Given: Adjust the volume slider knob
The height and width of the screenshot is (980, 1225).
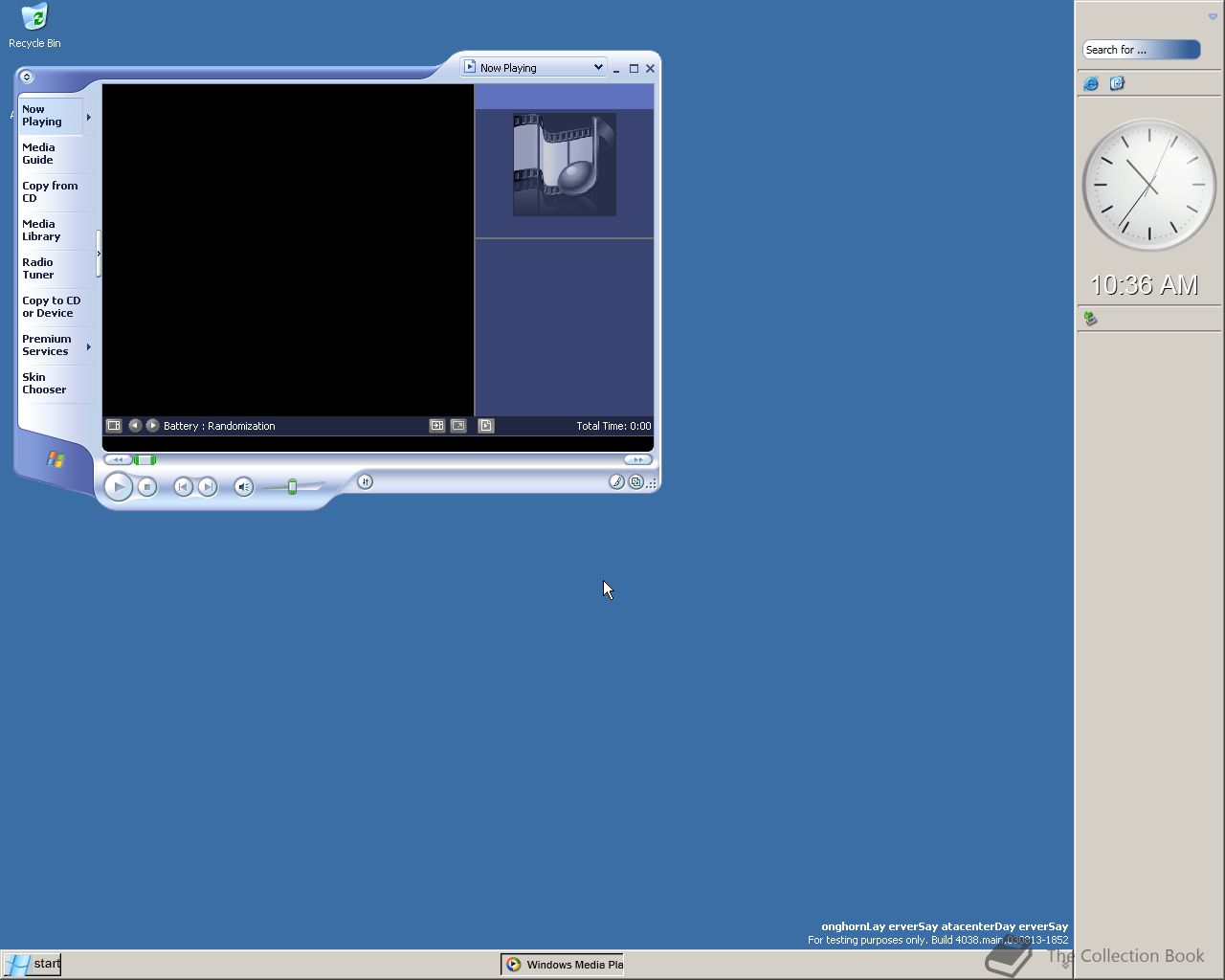Looking at the screenshot, I should click(292, 487).
